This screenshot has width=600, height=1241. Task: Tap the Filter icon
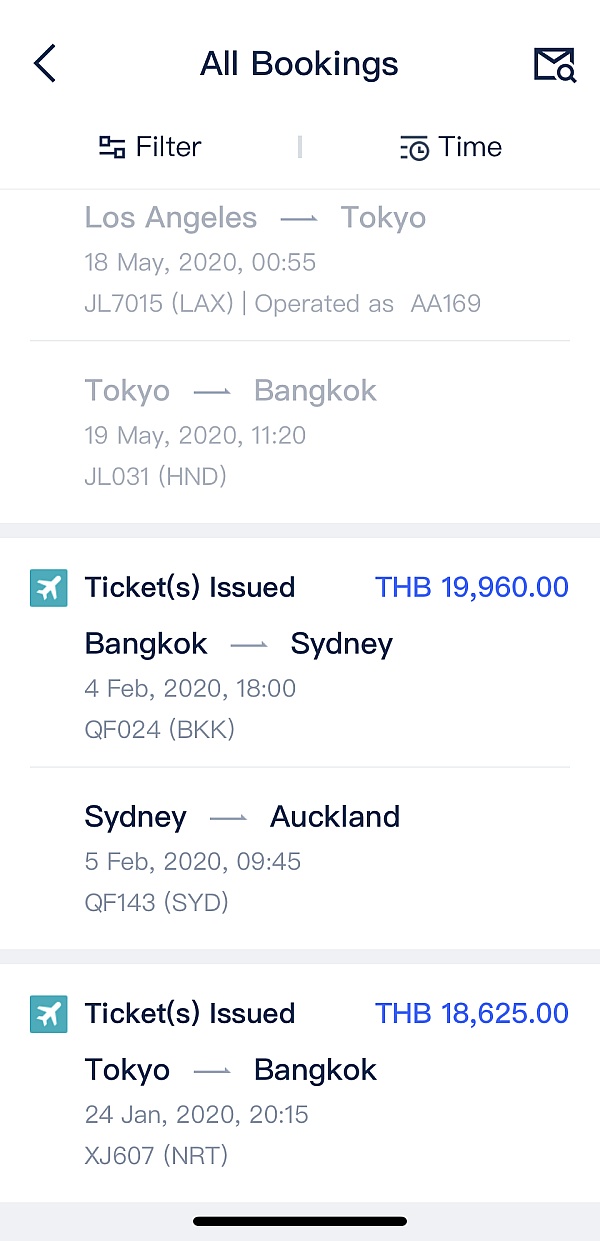pos(113,146)
